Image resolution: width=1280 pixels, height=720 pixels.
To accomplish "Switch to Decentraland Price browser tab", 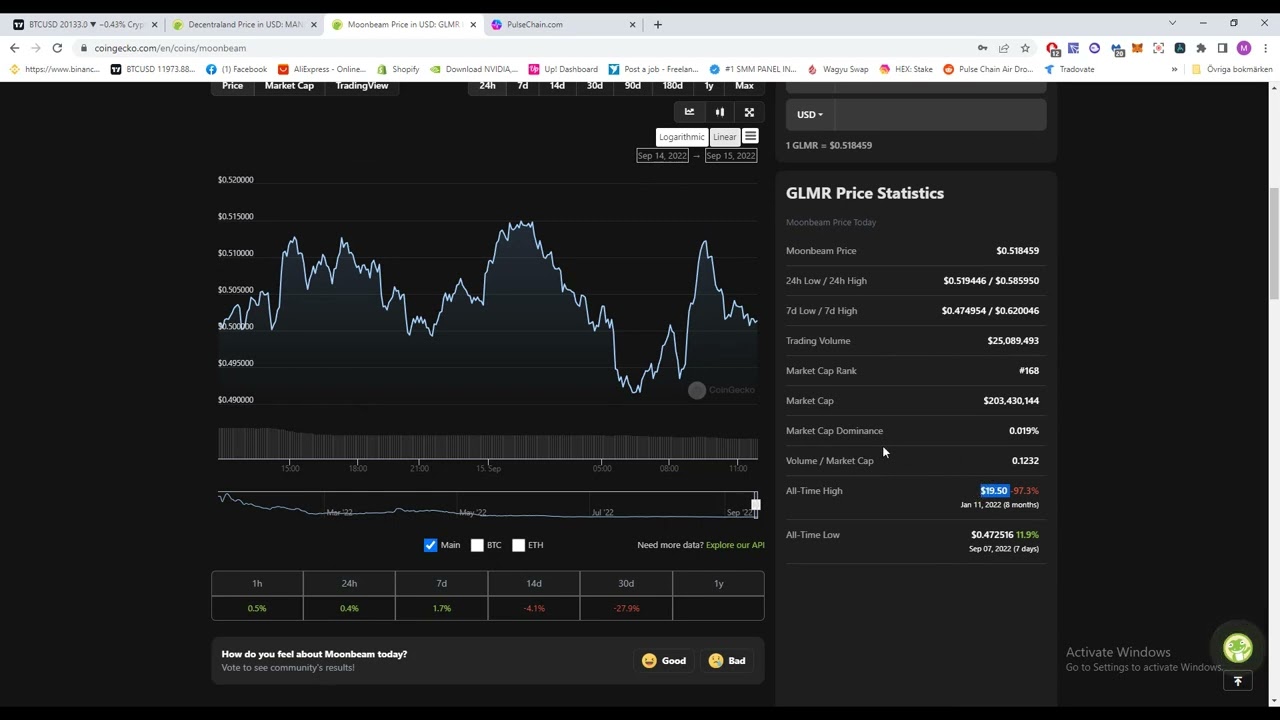I will point(243,24).
